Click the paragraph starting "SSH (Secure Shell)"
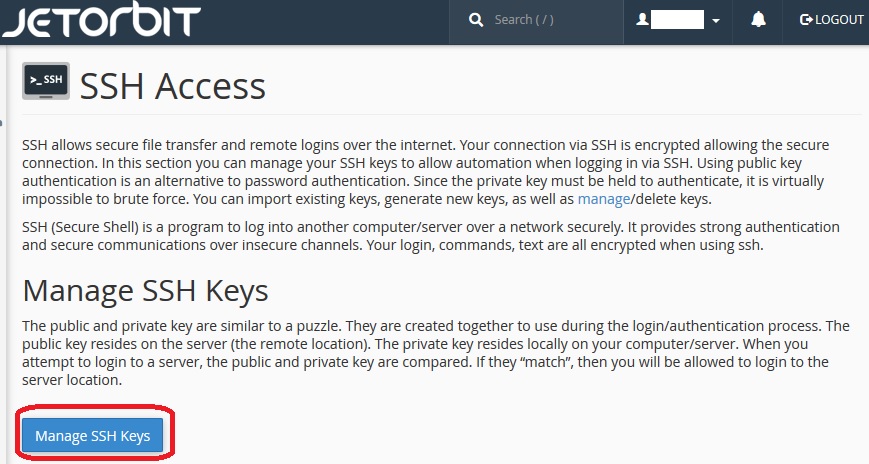The image size is (869, 464). point(431,236)
